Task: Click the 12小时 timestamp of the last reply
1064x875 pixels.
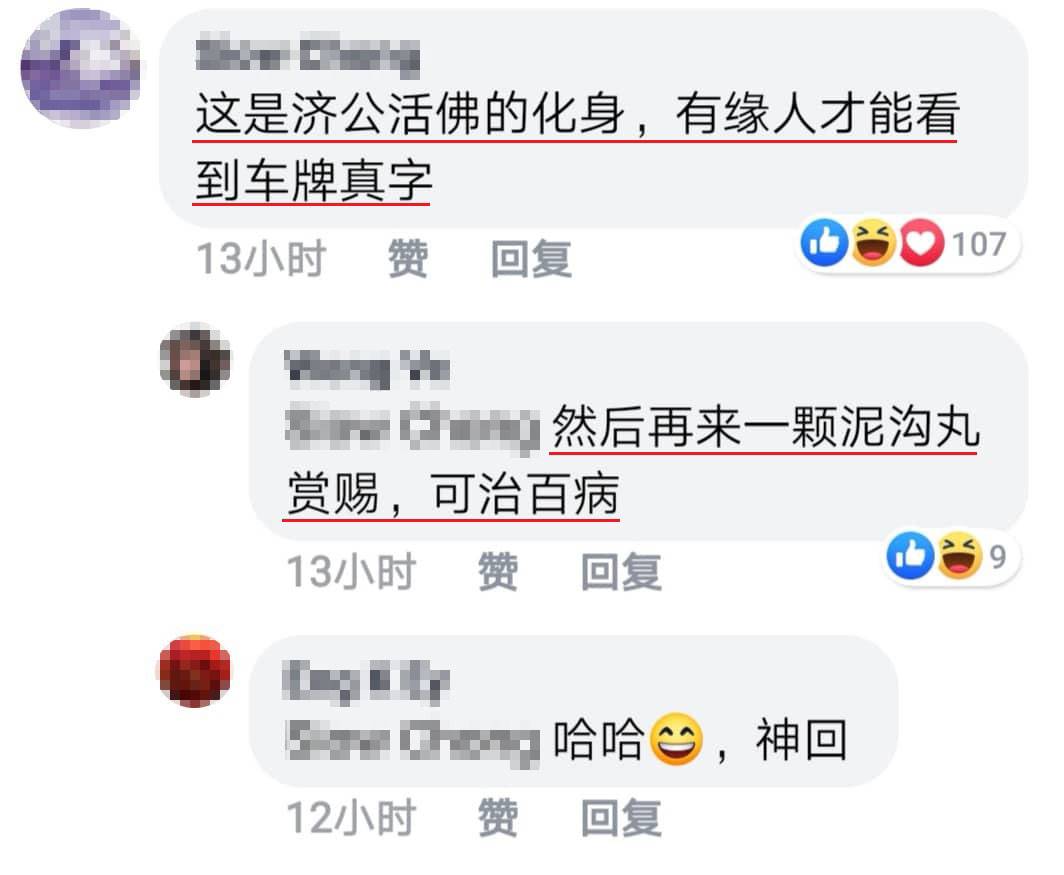Action: (352, 817)
